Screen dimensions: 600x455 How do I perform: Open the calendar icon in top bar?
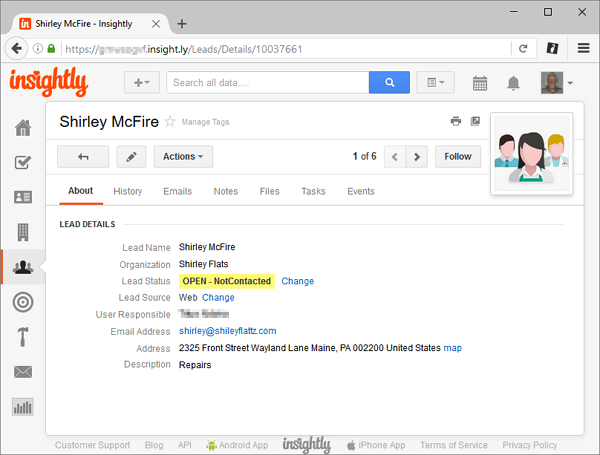click(x=480, y=83)
